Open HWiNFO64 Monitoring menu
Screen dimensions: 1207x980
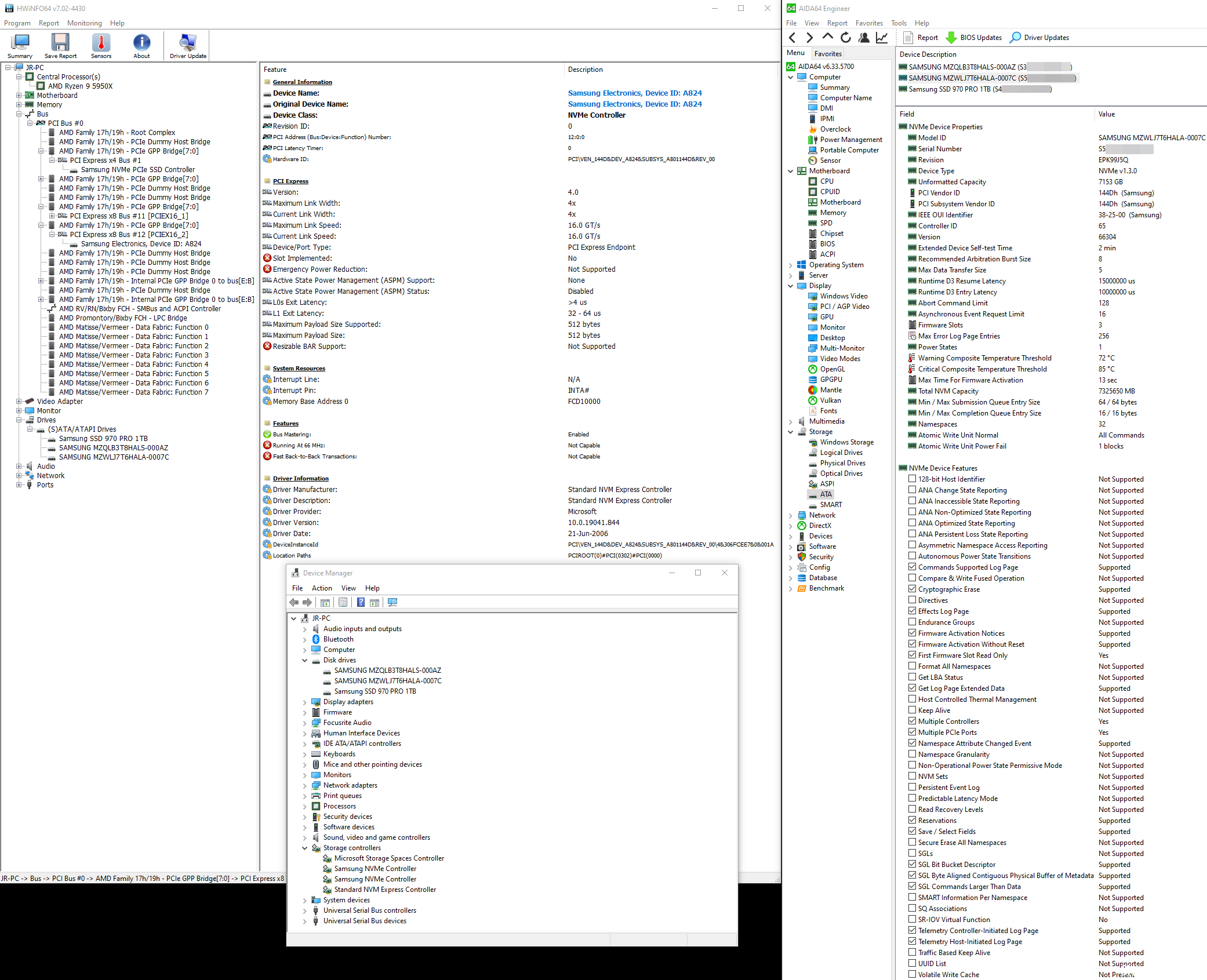pyautogui.click(x=85, y=23)
